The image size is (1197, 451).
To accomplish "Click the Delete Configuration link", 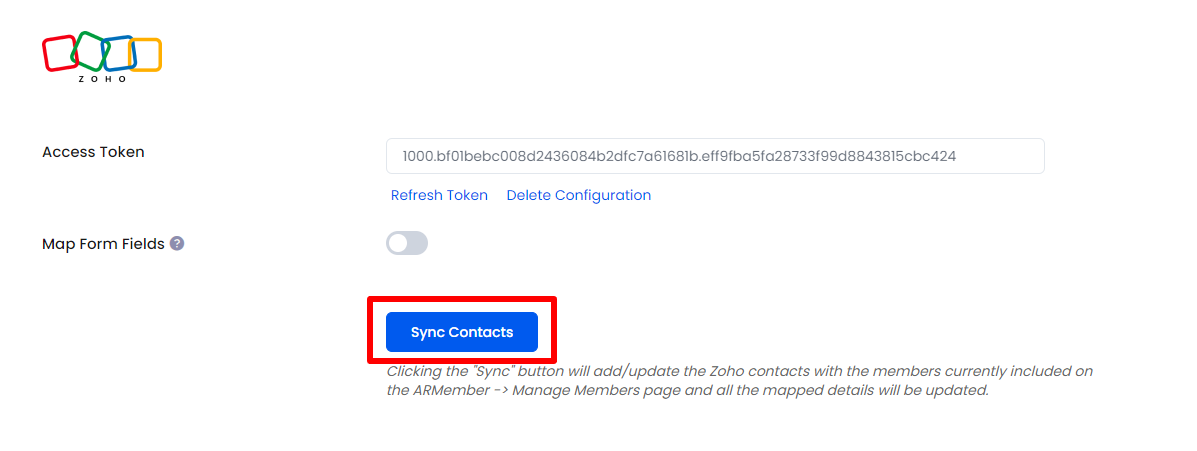I will pyautogui.click(x=579, y=195).
